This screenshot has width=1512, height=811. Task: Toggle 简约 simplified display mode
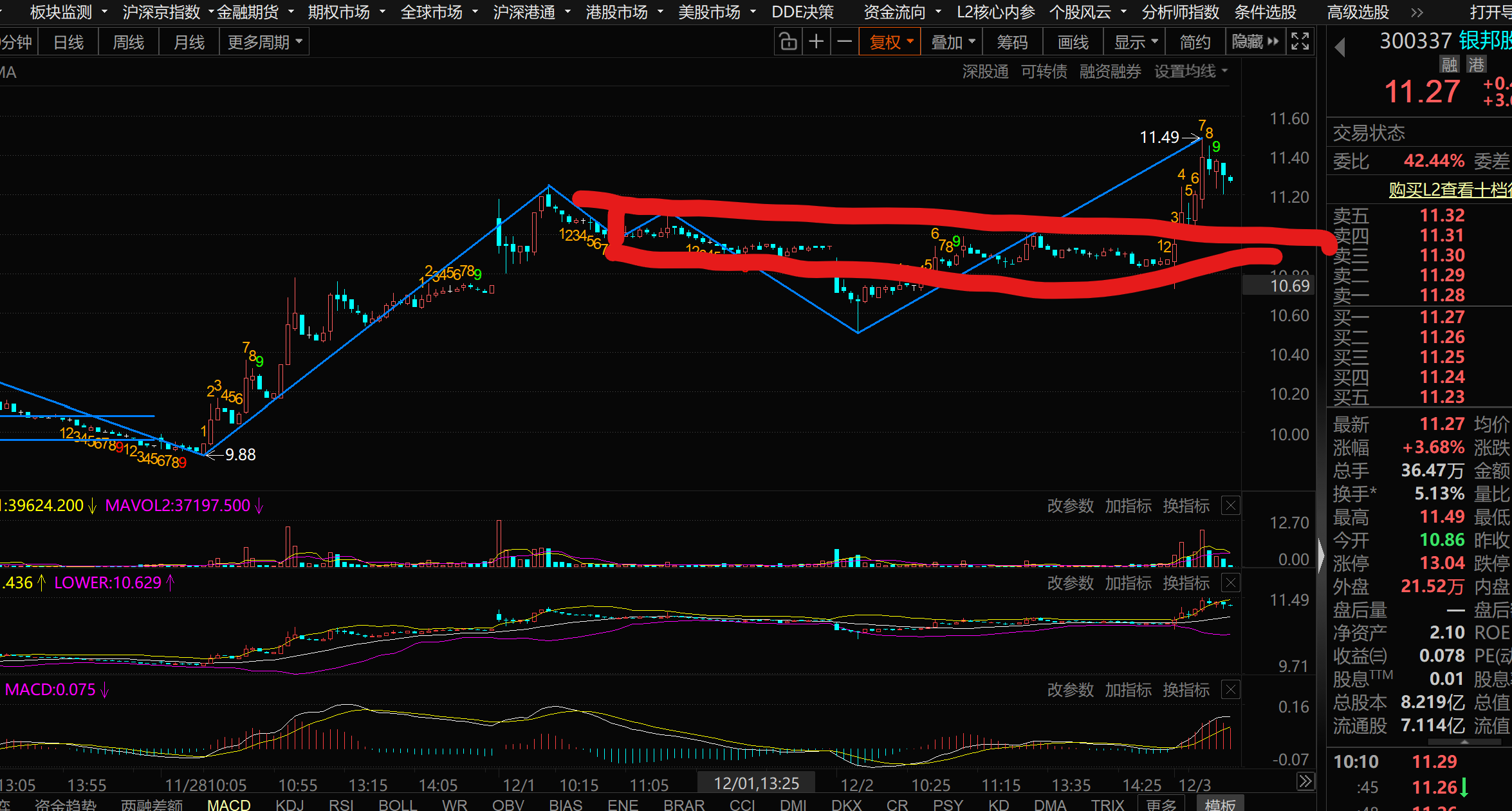[x=1195, y=42]
